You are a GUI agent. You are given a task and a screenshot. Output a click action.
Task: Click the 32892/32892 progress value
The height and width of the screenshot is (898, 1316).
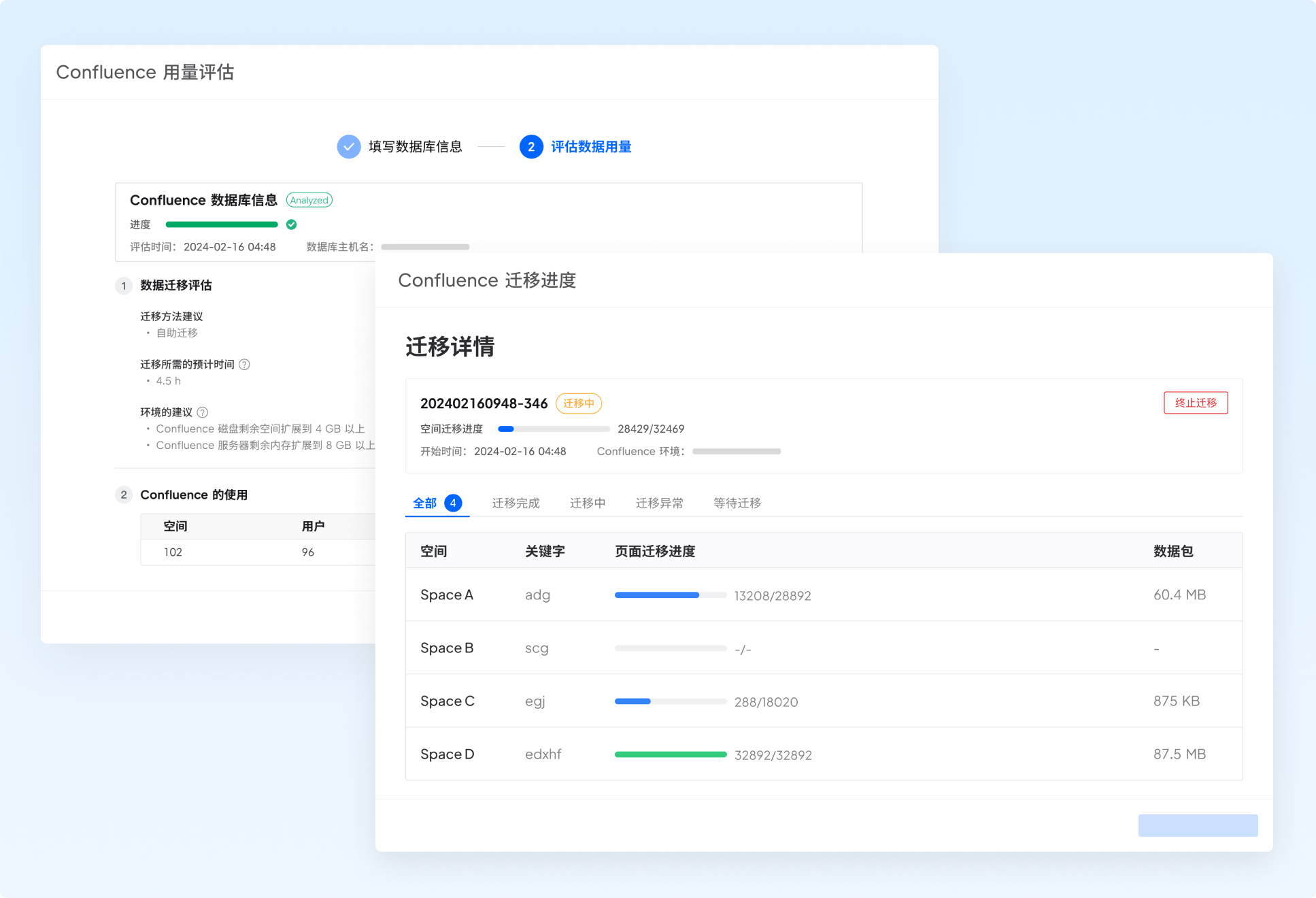[773, 755]
